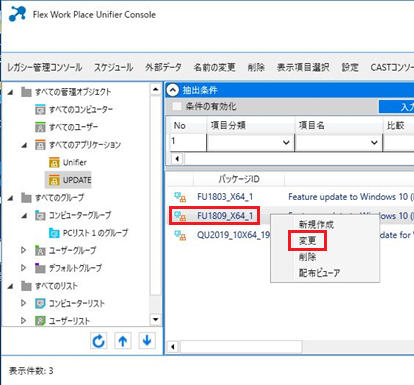Select the FU1809_X64_1 package row
Image resolution: width=414 pixels, height=385 pixels.
point(290,216)
